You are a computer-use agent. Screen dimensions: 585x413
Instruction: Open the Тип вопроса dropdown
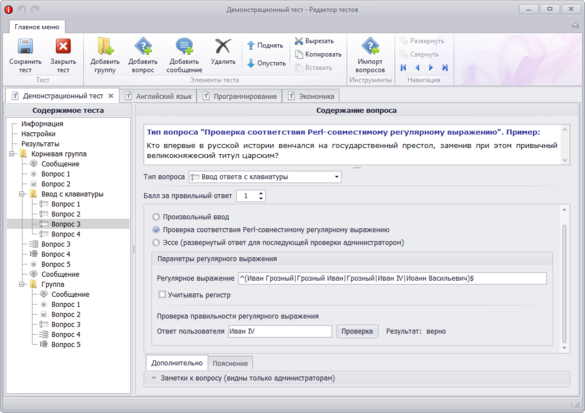tap(265, 177)
